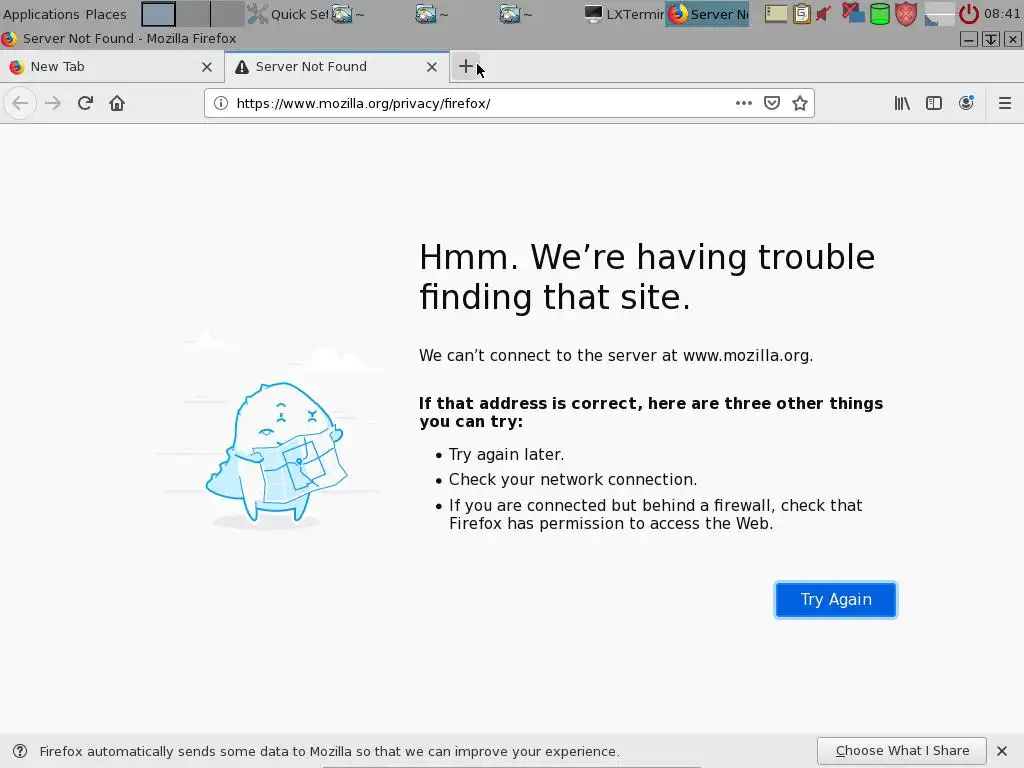Open Quick Setup taskbar window
This screenshot has width=1024, height=768.
tap(288, 14)
